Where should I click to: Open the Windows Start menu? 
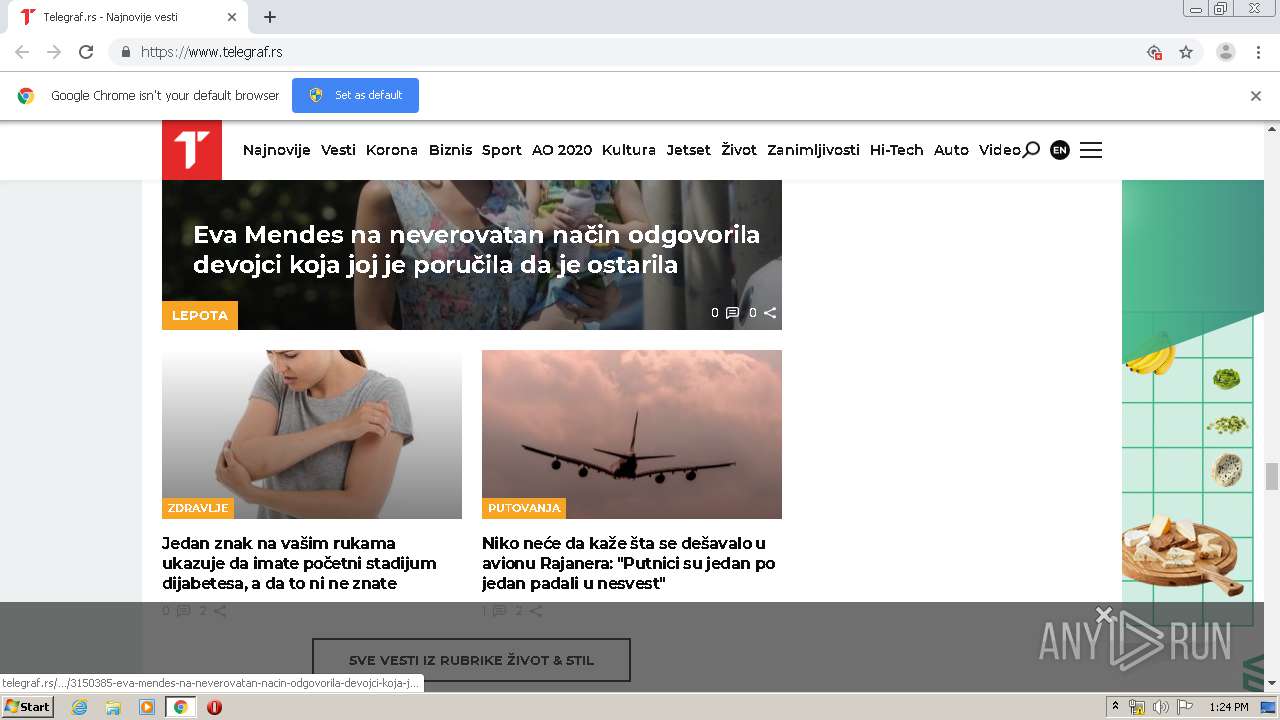[27, 707]
